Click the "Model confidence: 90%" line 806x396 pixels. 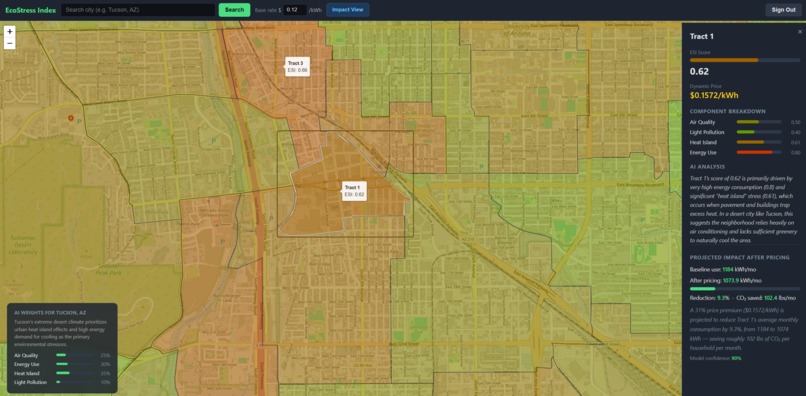coord(716,358)
